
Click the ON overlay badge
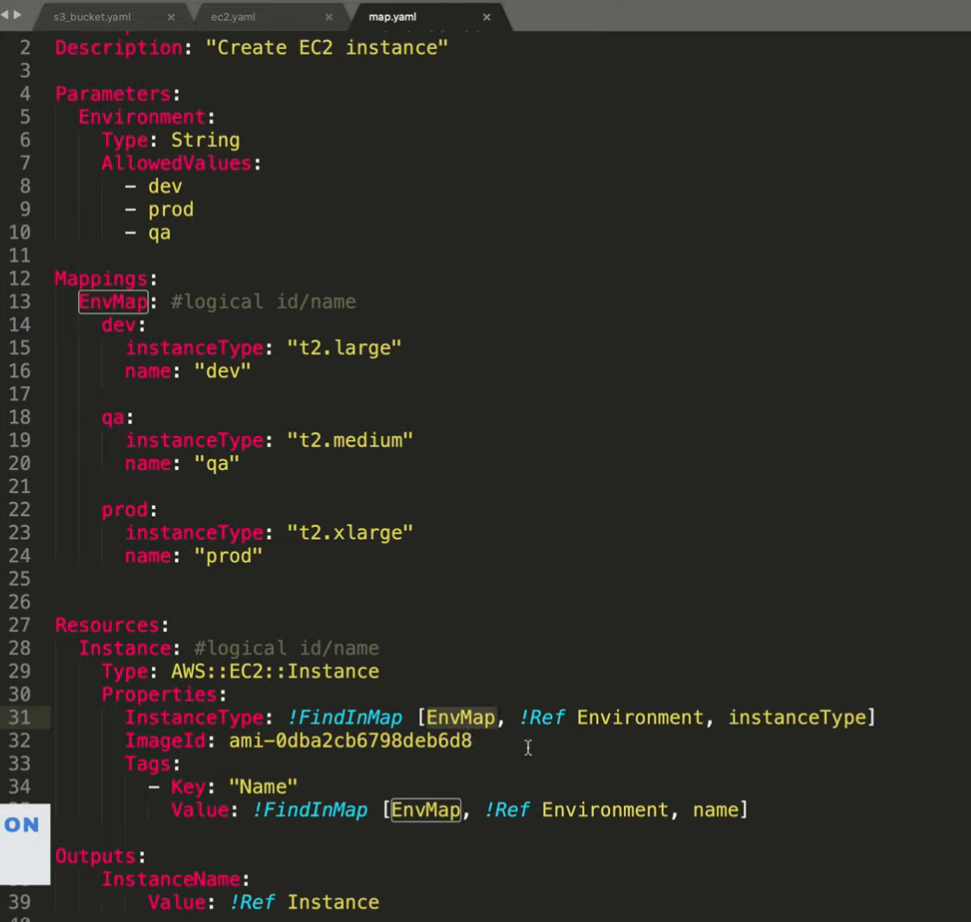(x=22, y=825)
